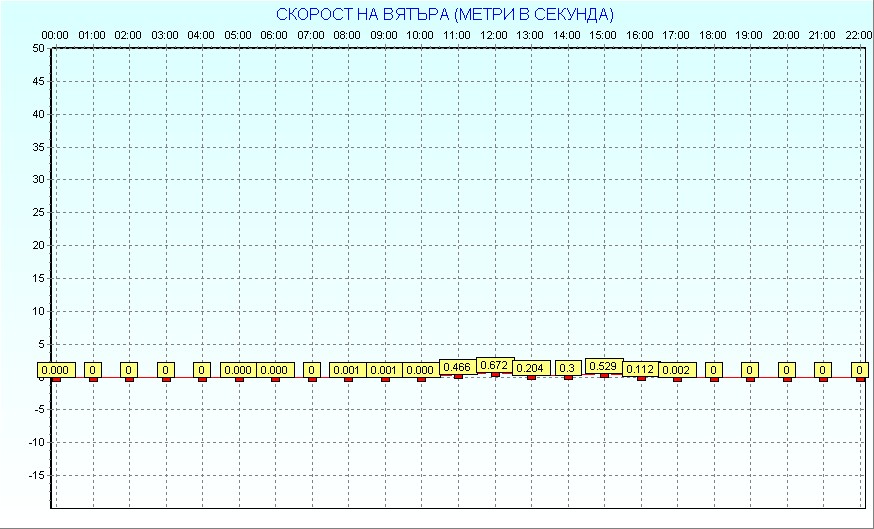This screenshot has width=874, height=529.
Task: Click the 0.112 data label
Action: [640, 369]
